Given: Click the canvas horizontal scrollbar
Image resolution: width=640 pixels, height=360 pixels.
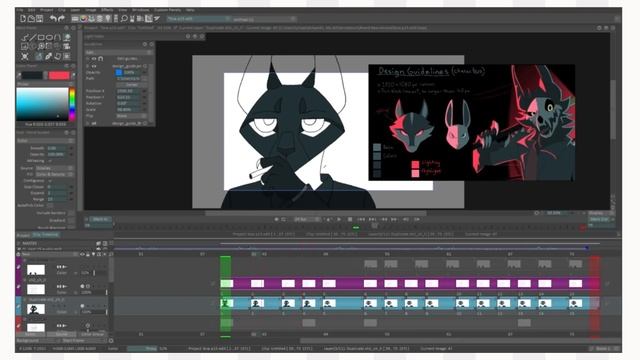Looking at the screenshot, I should pos(316,213).
